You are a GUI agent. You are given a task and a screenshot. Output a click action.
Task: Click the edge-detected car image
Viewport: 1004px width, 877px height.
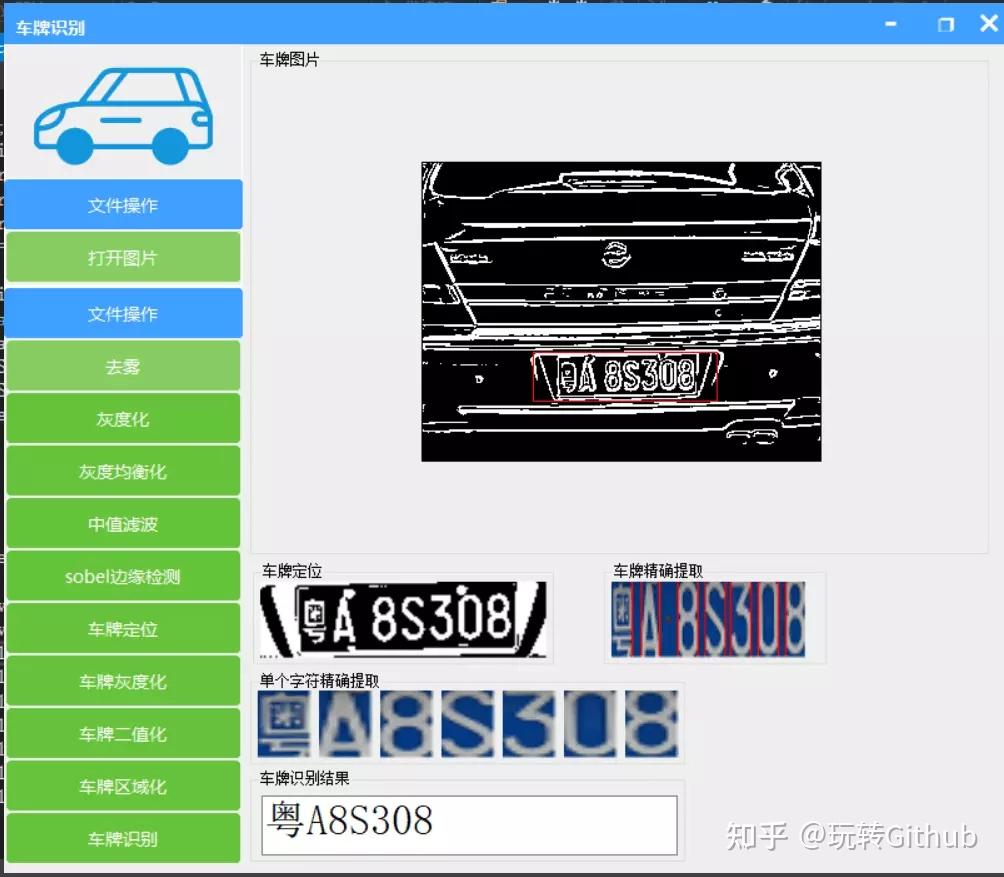(x=621, y=312)
